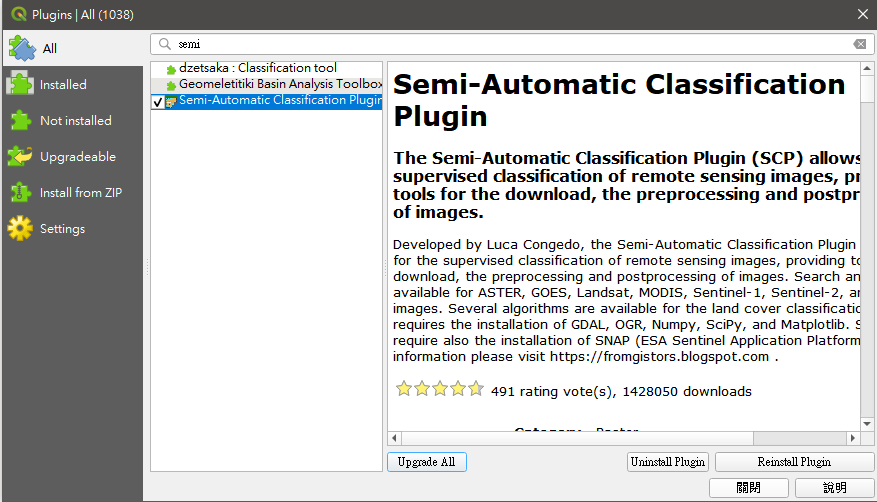Select Semi-Automatic Classification Plugin entry
The width and height of the screenshot is (877, 502).
(x=266, y=101)
